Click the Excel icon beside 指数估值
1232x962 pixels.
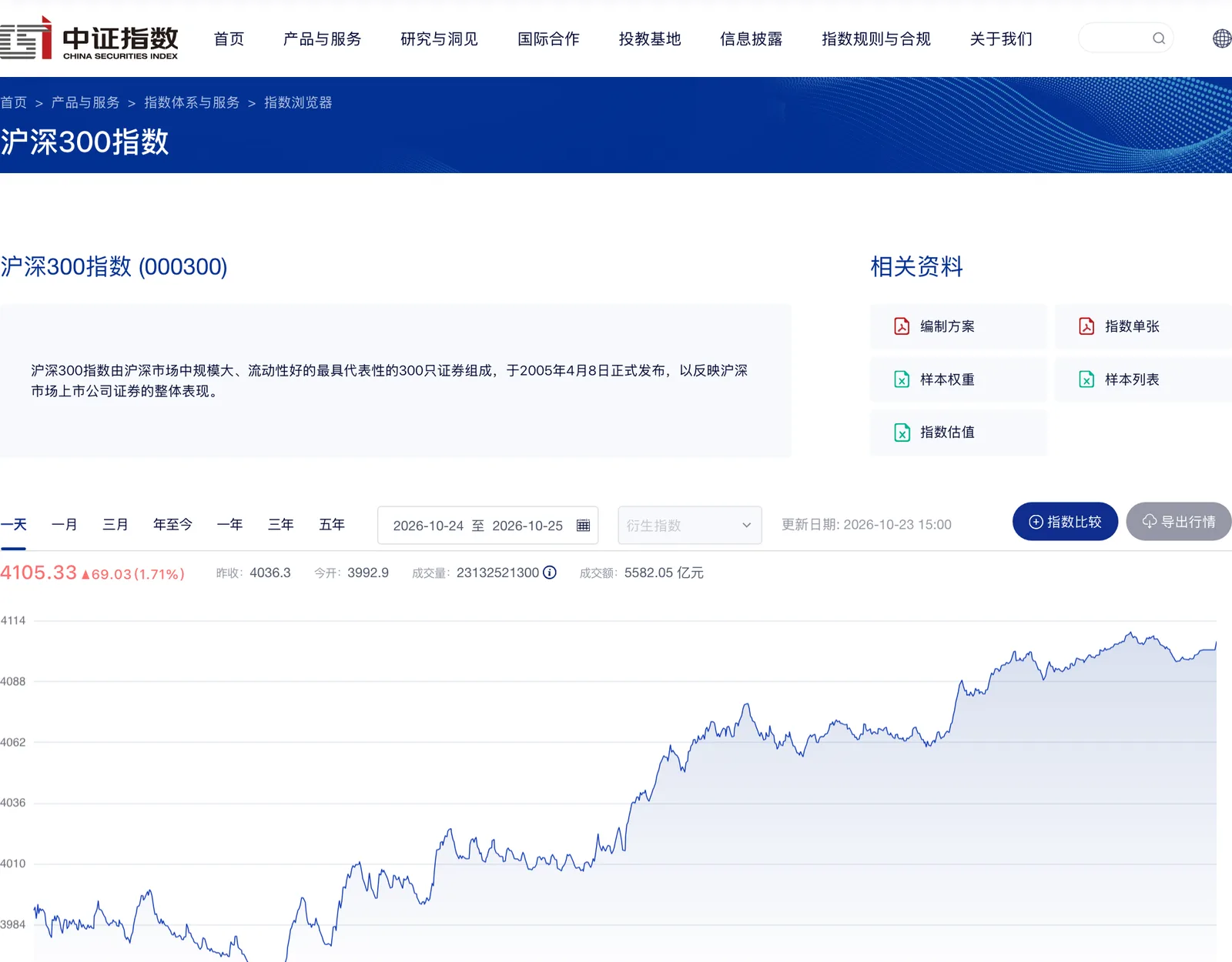[x=902, y=433]
